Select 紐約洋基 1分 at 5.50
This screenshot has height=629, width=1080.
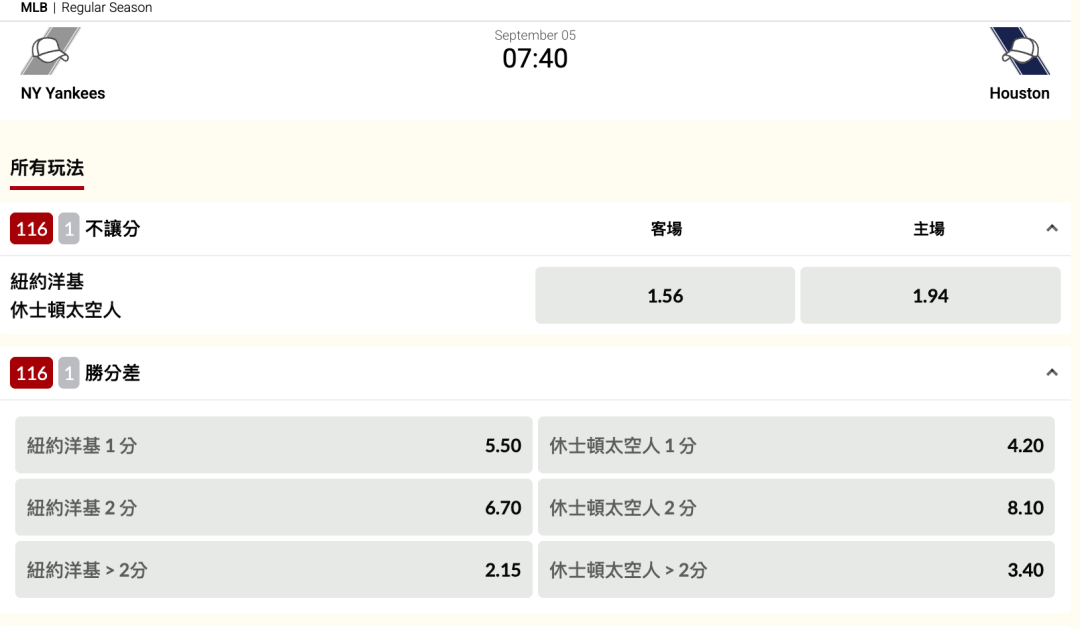273,445
